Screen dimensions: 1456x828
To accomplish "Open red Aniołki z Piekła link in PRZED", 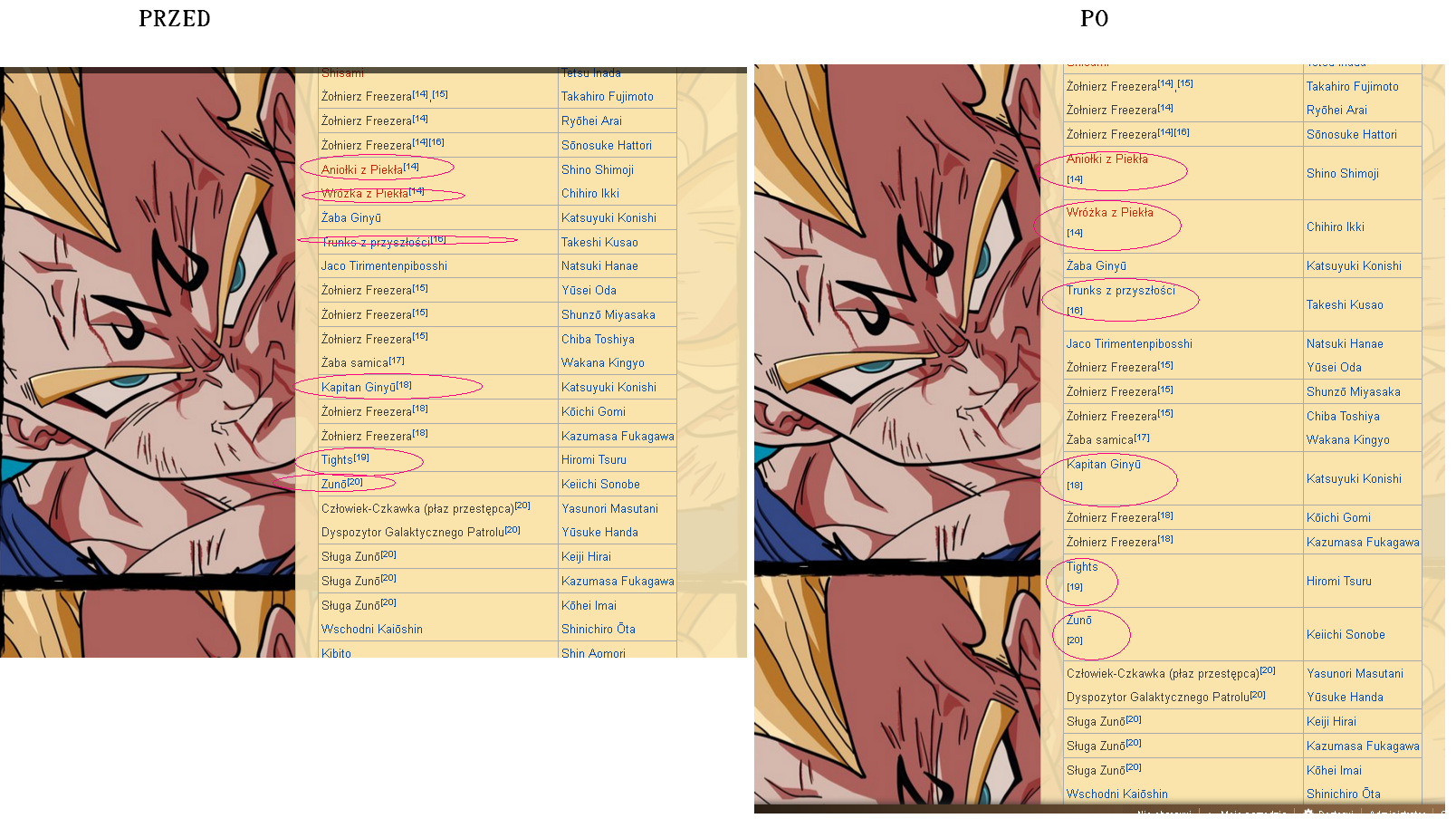I will (x=361, y=170).
